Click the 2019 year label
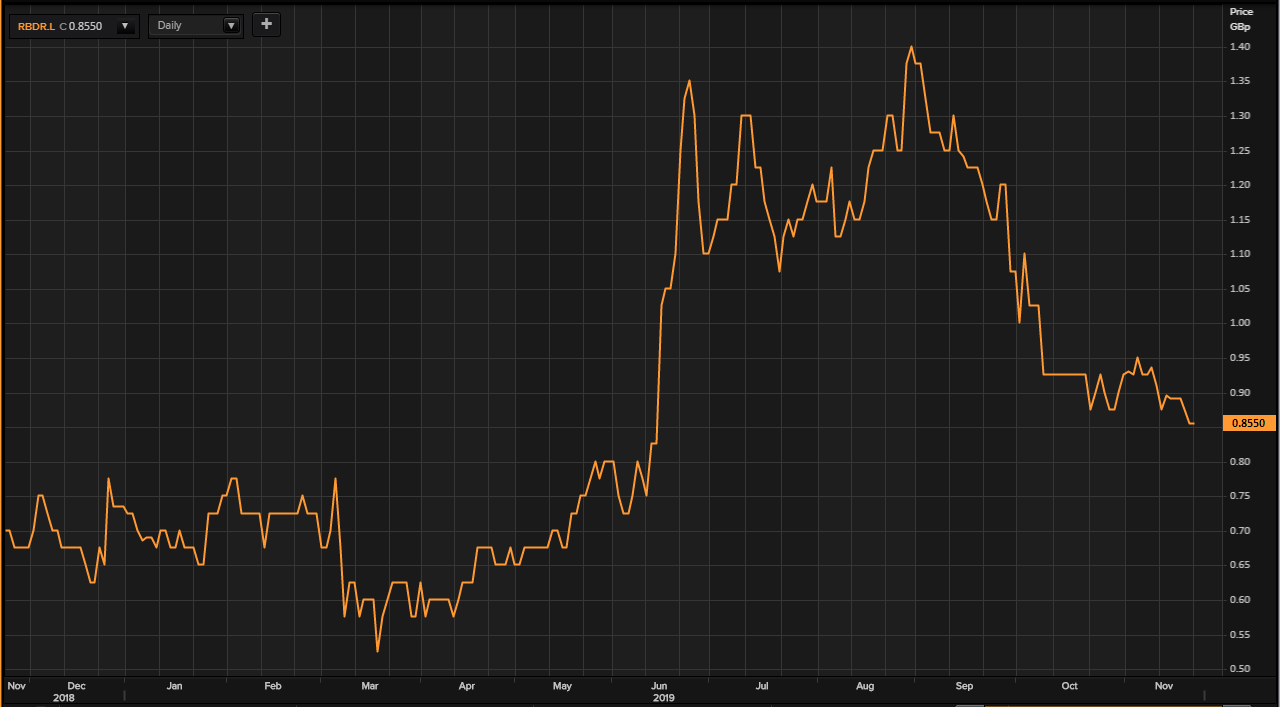 tap(662, 697)
